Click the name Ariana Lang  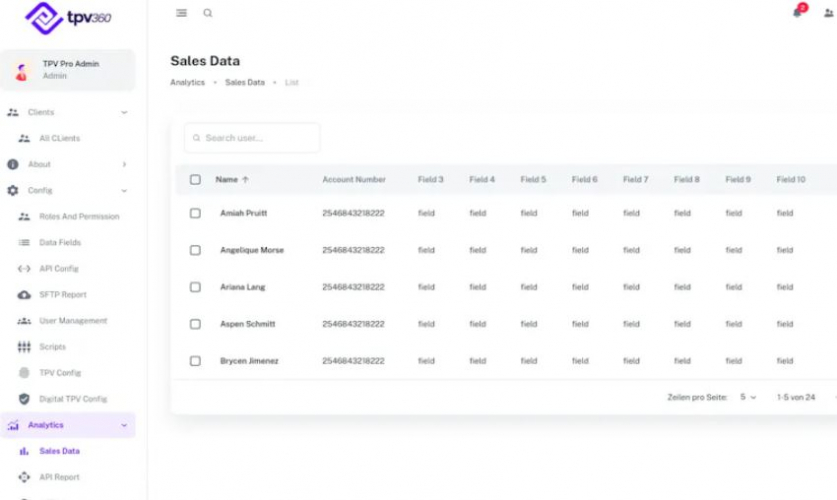[x=242, y=287]
